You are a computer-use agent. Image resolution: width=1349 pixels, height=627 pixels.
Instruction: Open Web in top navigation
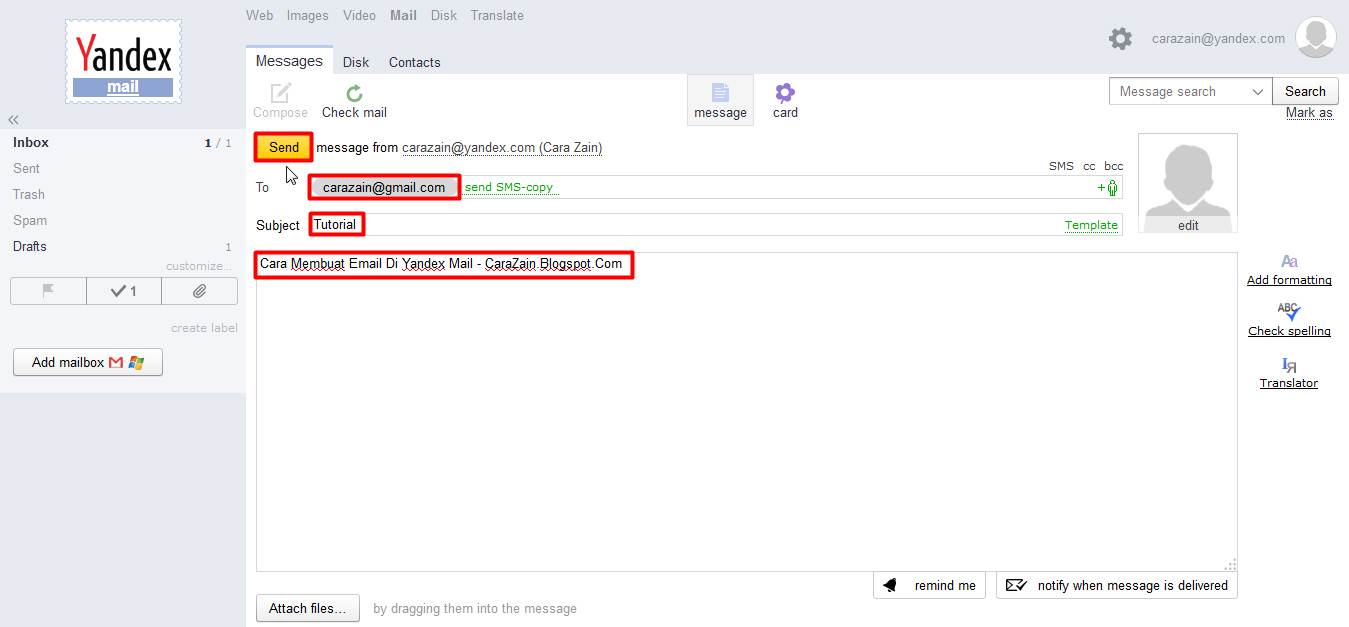pyautogui.click(x=260, y=15)
